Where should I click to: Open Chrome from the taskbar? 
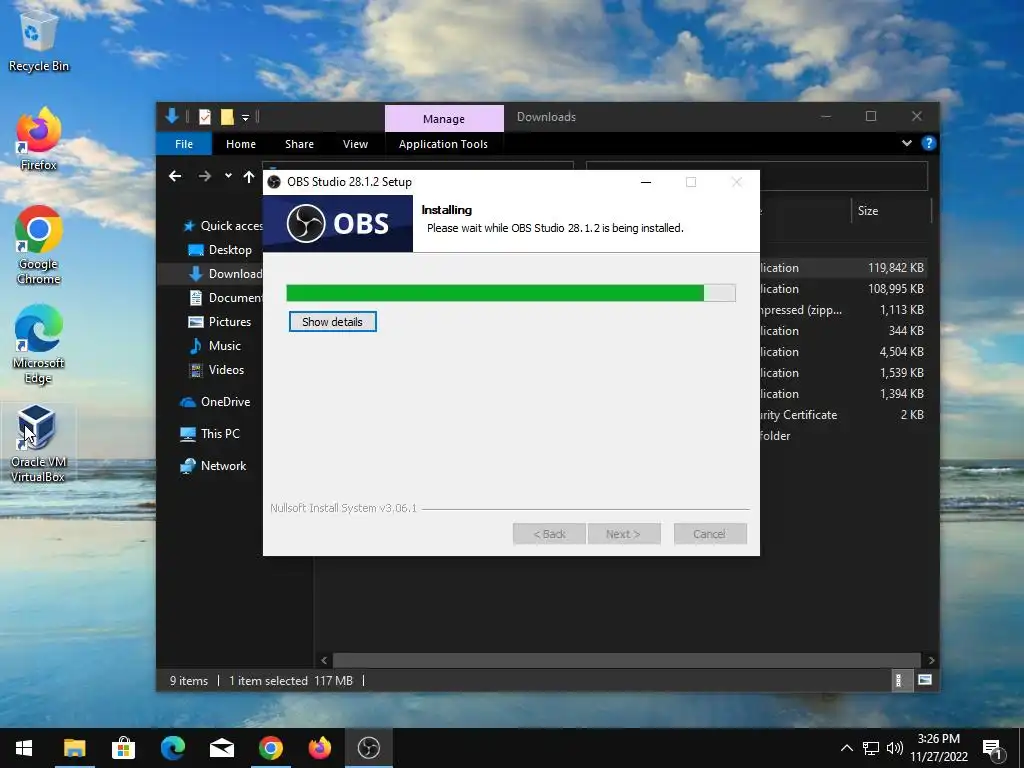271,748
